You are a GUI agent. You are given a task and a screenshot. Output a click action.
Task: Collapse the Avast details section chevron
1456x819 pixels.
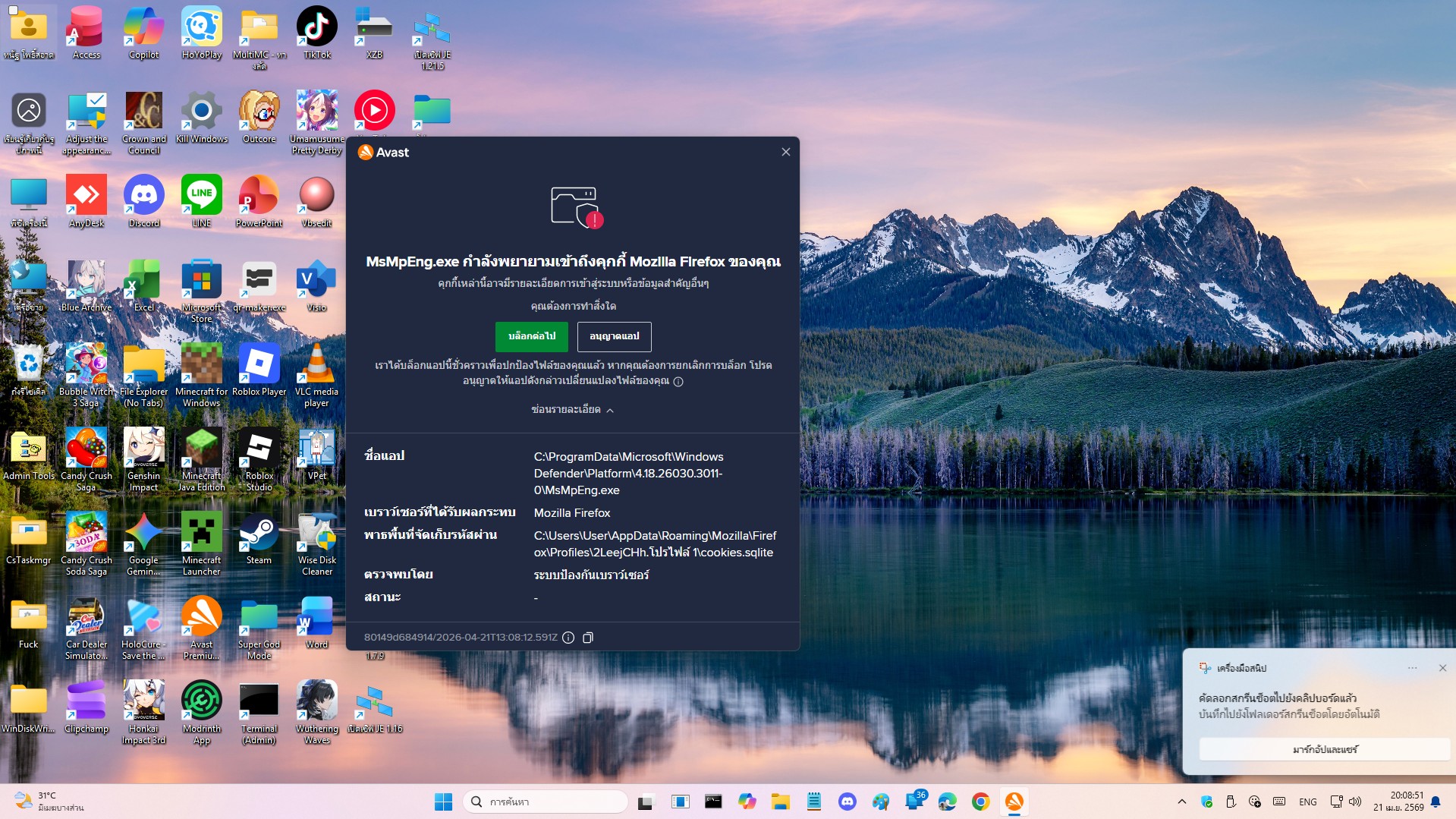pyautogui.click(x=610, y=410)
